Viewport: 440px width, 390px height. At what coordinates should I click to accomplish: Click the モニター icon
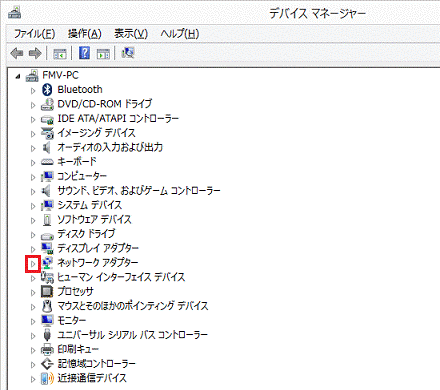coord(47,321)
